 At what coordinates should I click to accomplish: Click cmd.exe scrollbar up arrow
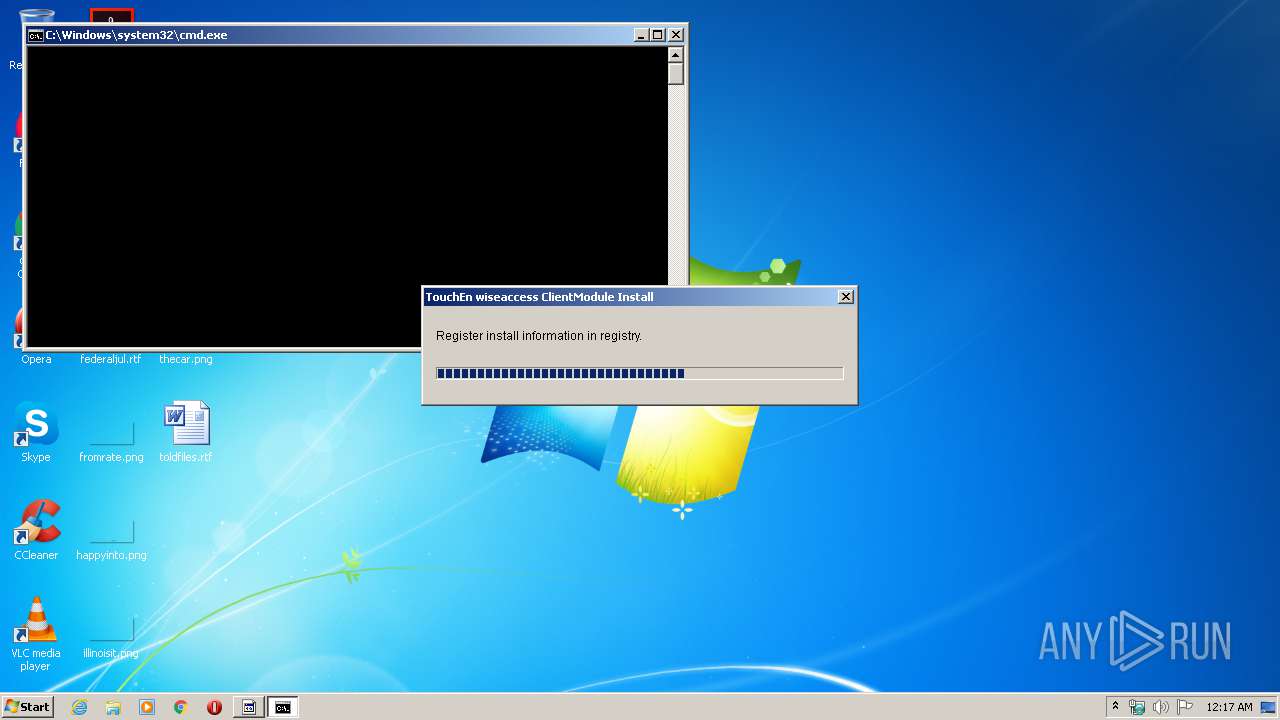coord(676,55)
